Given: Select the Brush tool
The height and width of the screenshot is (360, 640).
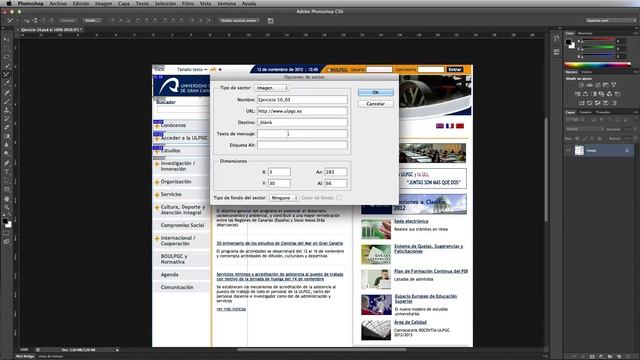Looking at the screenshot, I should click(7, 101).
